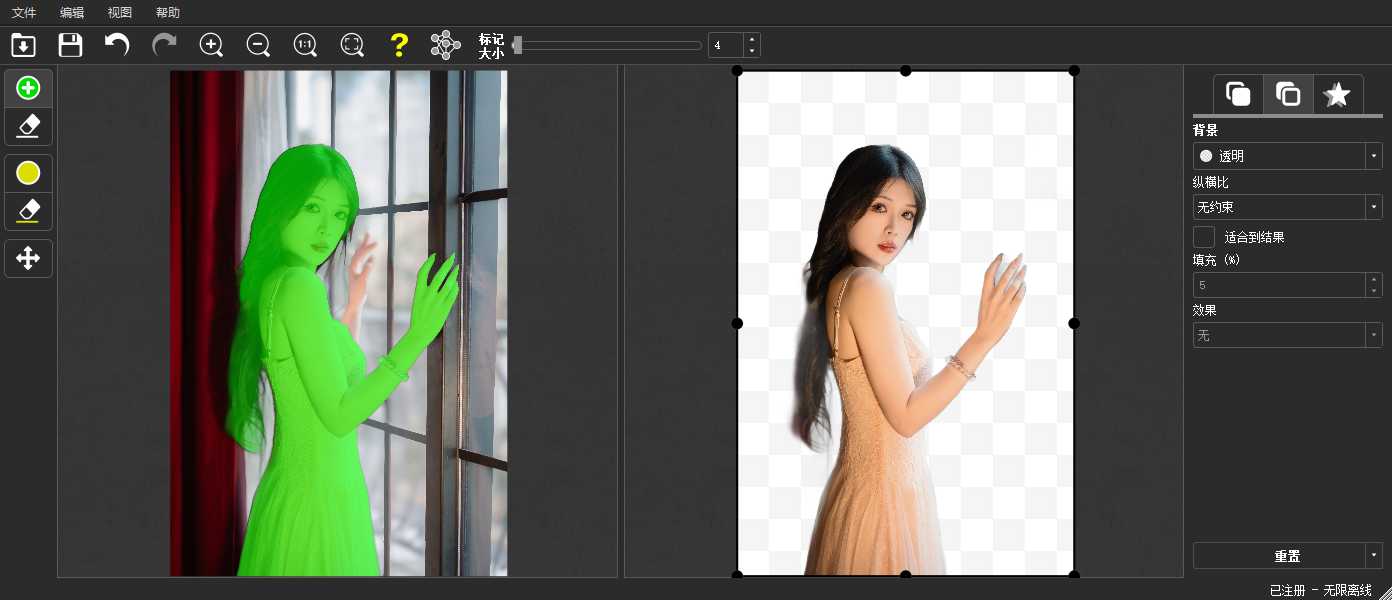Click the bottom-center crop handle on result
This screenshot has width=1392, height=600.
905,575
